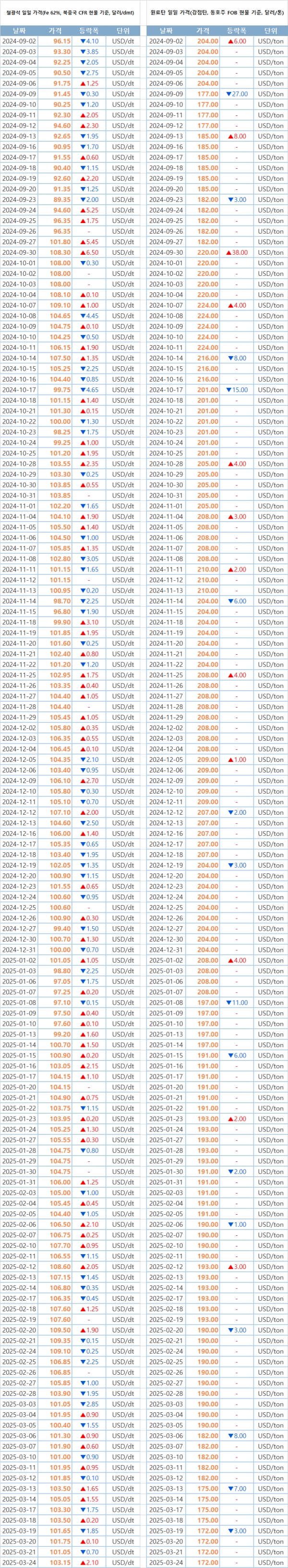Screen dimensions: 288x1568
Task: Click the ▲38.00 change in coking coal table
Action: pyautogui.click(x=236, y=253)
